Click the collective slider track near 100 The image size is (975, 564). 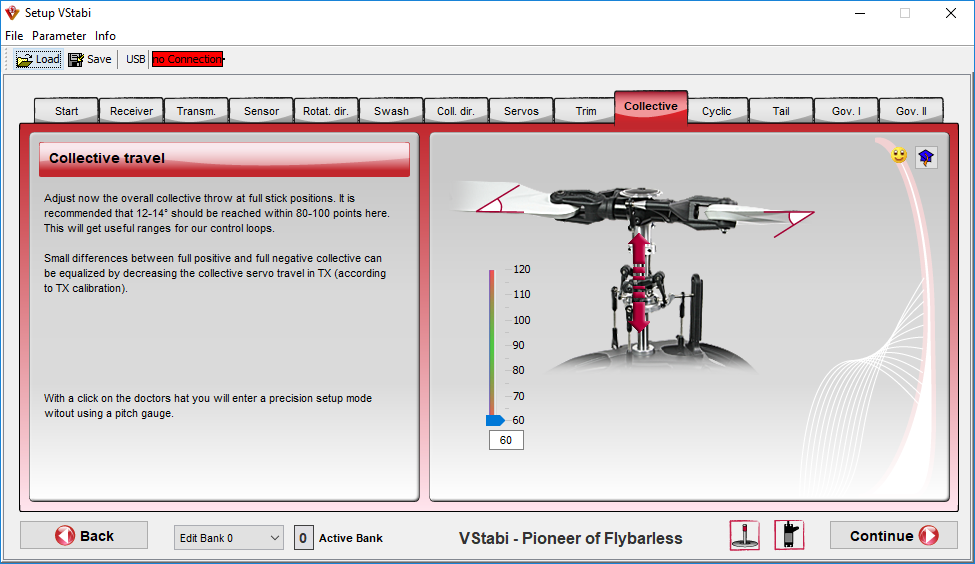click(492, 320)
